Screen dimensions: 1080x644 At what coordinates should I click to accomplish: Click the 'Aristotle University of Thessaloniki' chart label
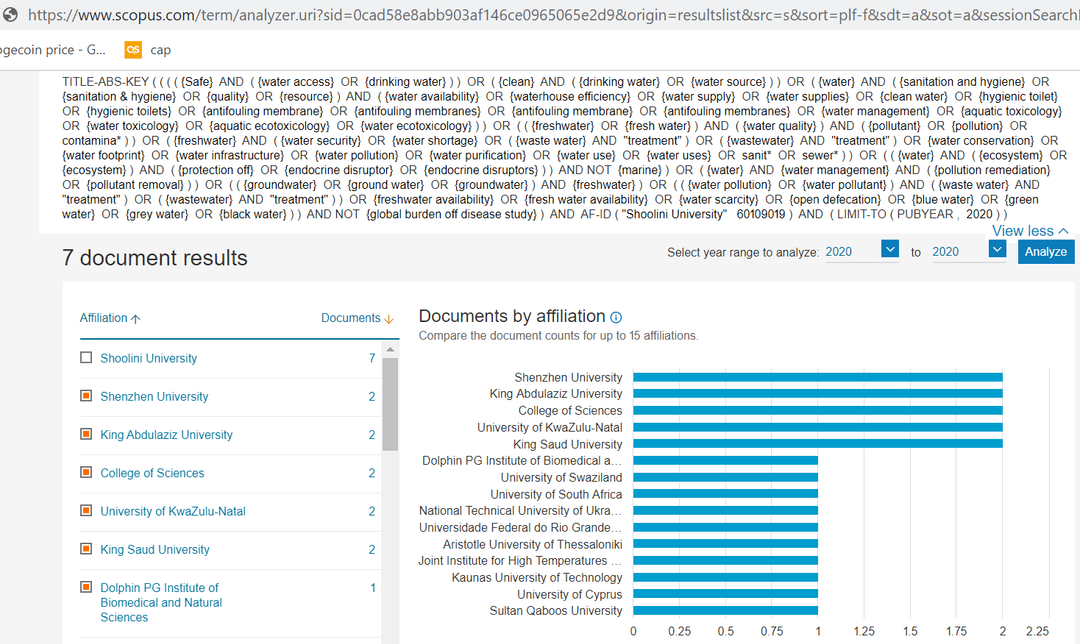coord(532,544)
